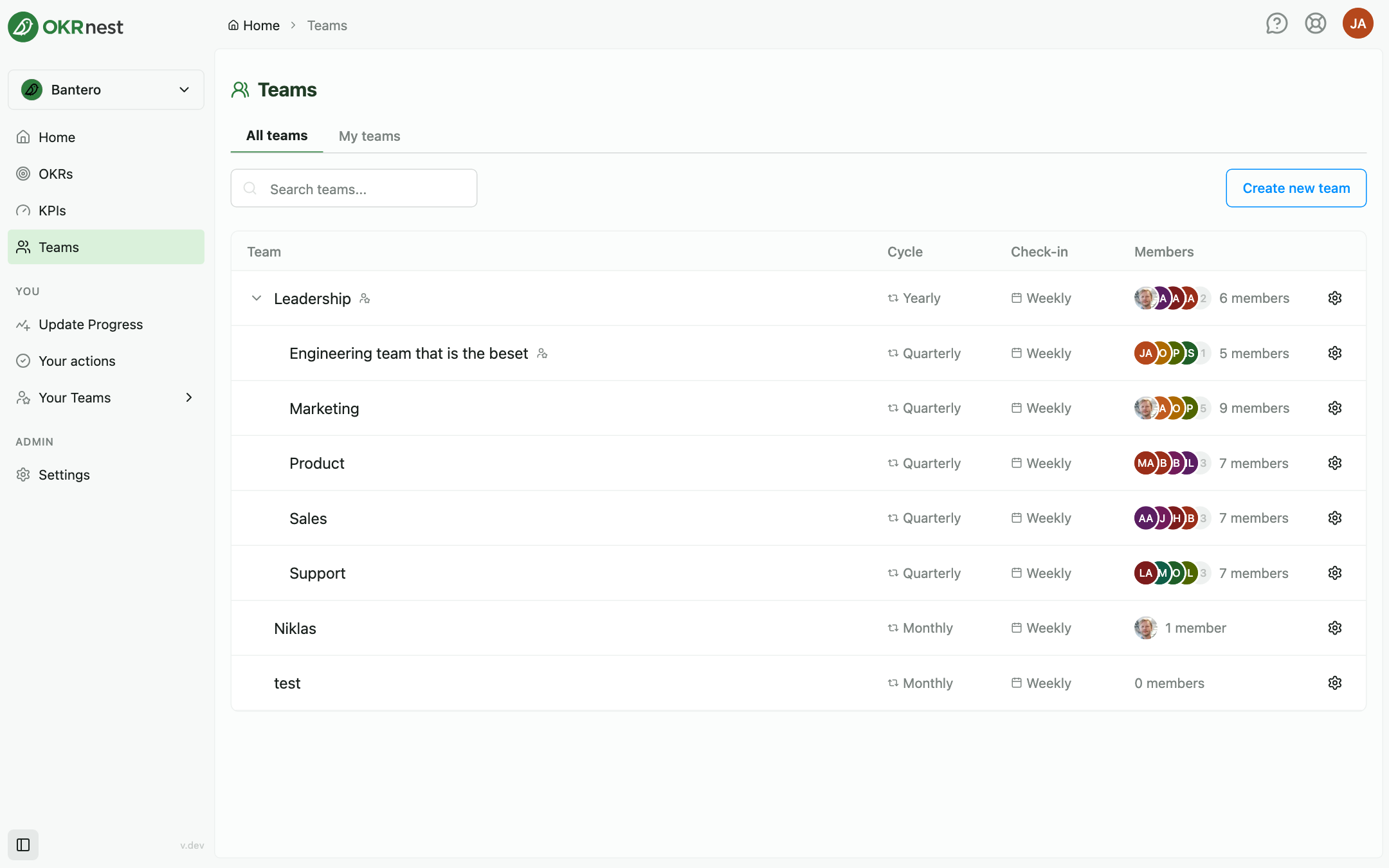This screenshot has width=1389, height=868.
Task: Click the support lifebuoy icon
Action: coord(1316,24)
